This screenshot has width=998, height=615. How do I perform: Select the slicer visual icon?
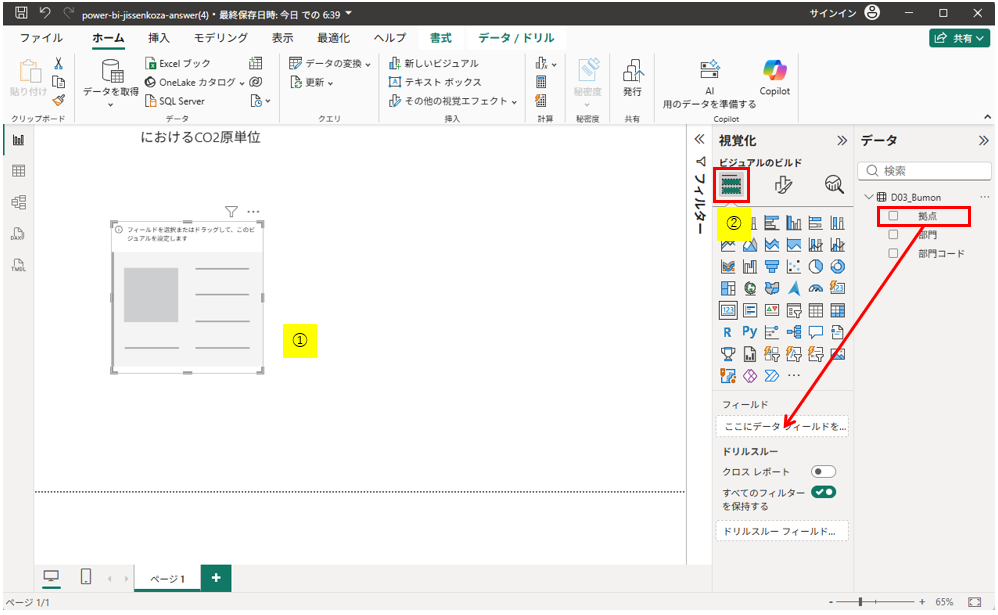(x=795, y=308)
